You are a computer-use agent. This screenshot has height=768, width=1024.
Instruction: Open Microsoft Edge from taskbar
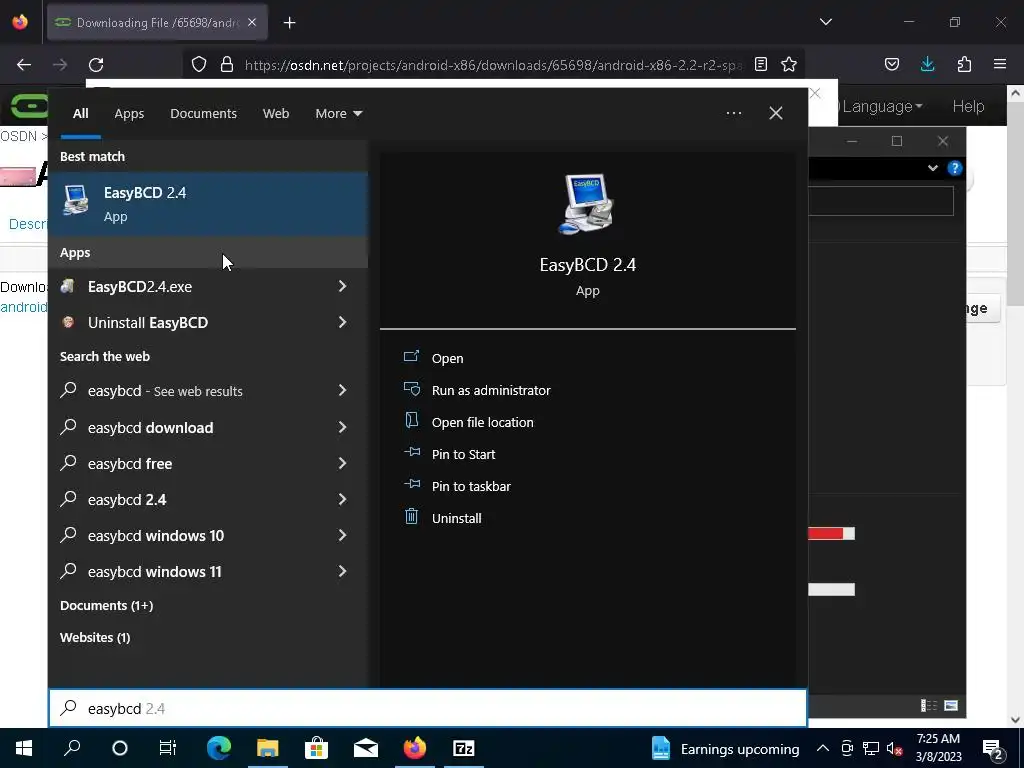[219, 748]
